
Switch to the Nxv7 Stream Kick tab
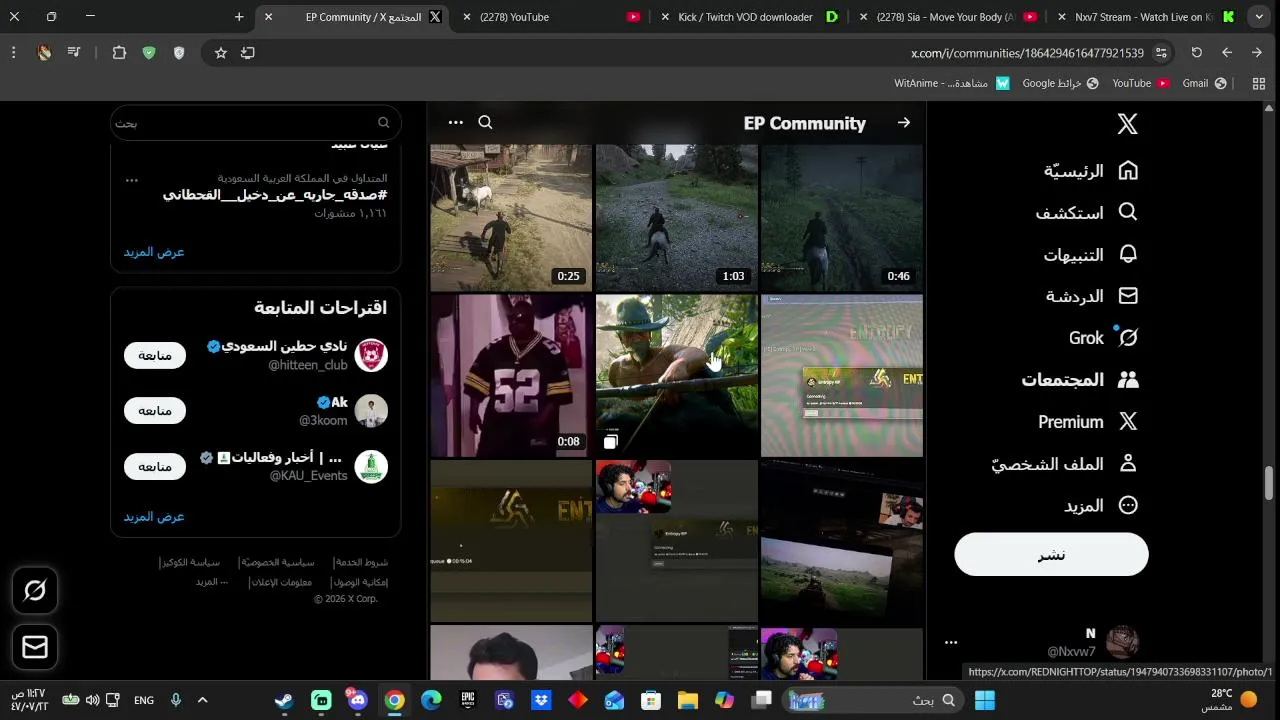(x=1144, y=17)
